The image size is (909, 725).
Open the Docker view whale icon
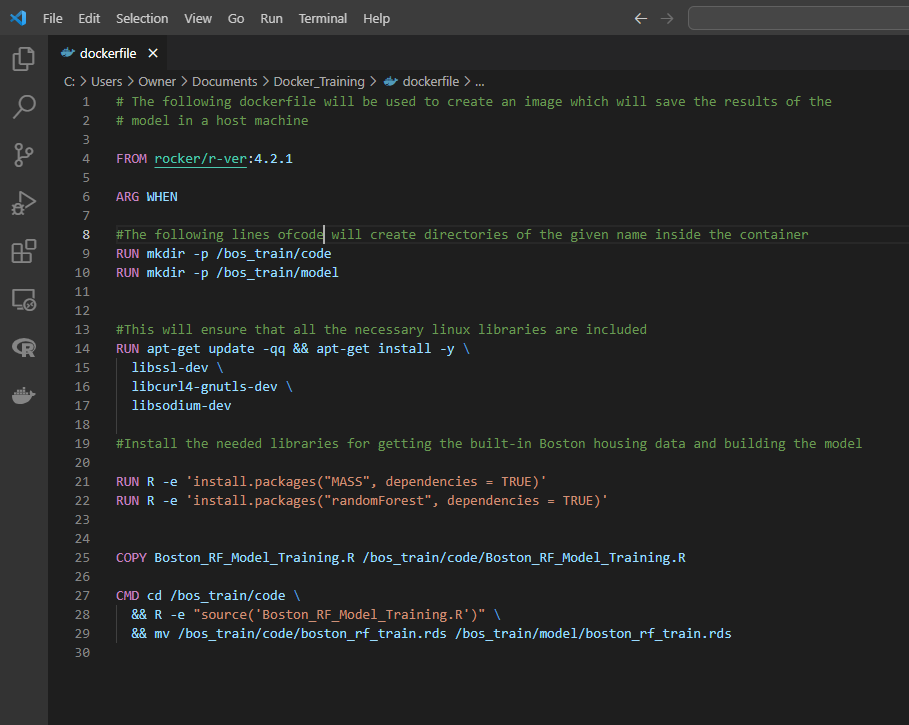23,396
